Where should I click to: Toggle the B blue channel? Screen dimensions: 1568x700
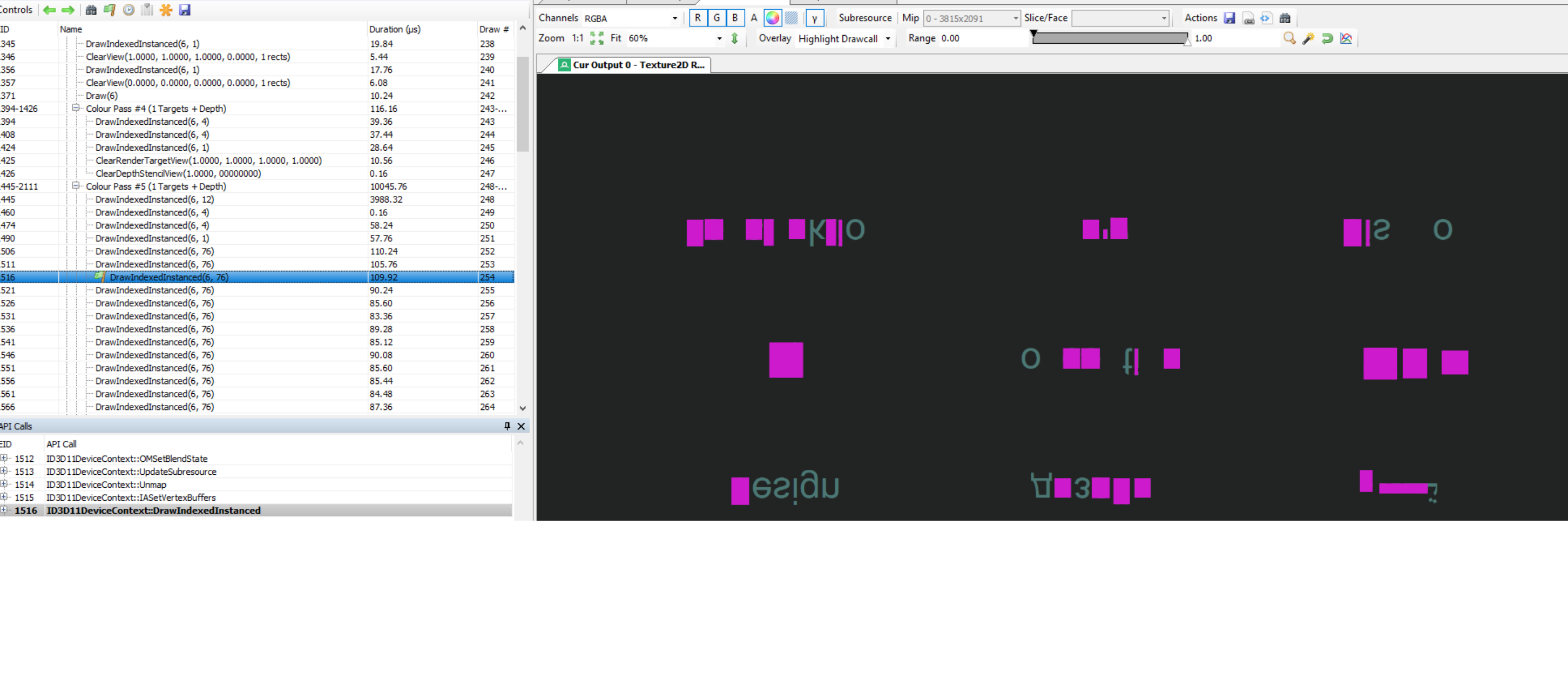click(x=735, y=18)
